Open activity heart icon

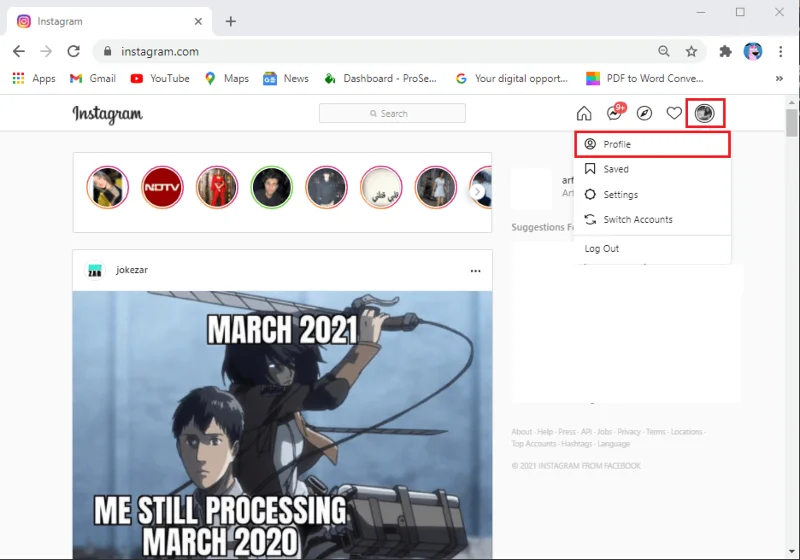[x=674, y=113]
